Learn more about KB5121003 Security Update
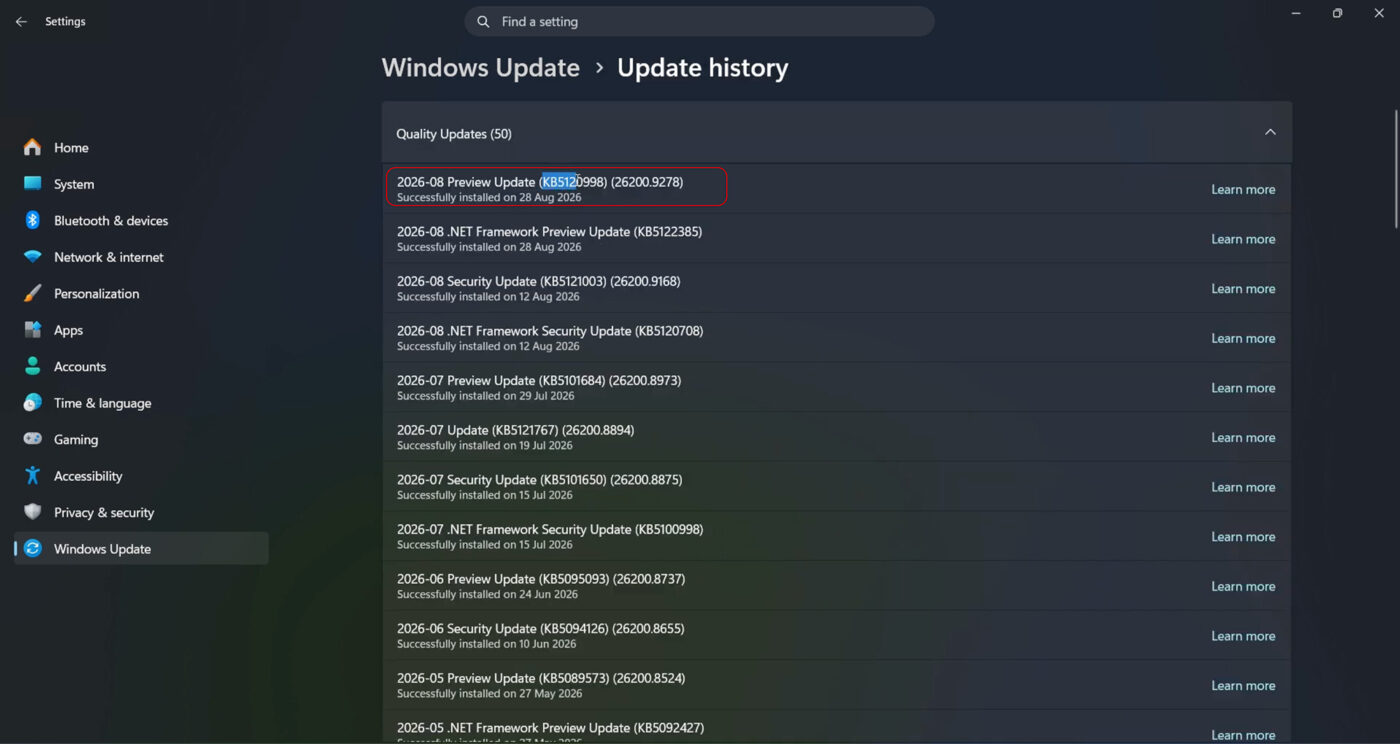 pos(1243,288)
